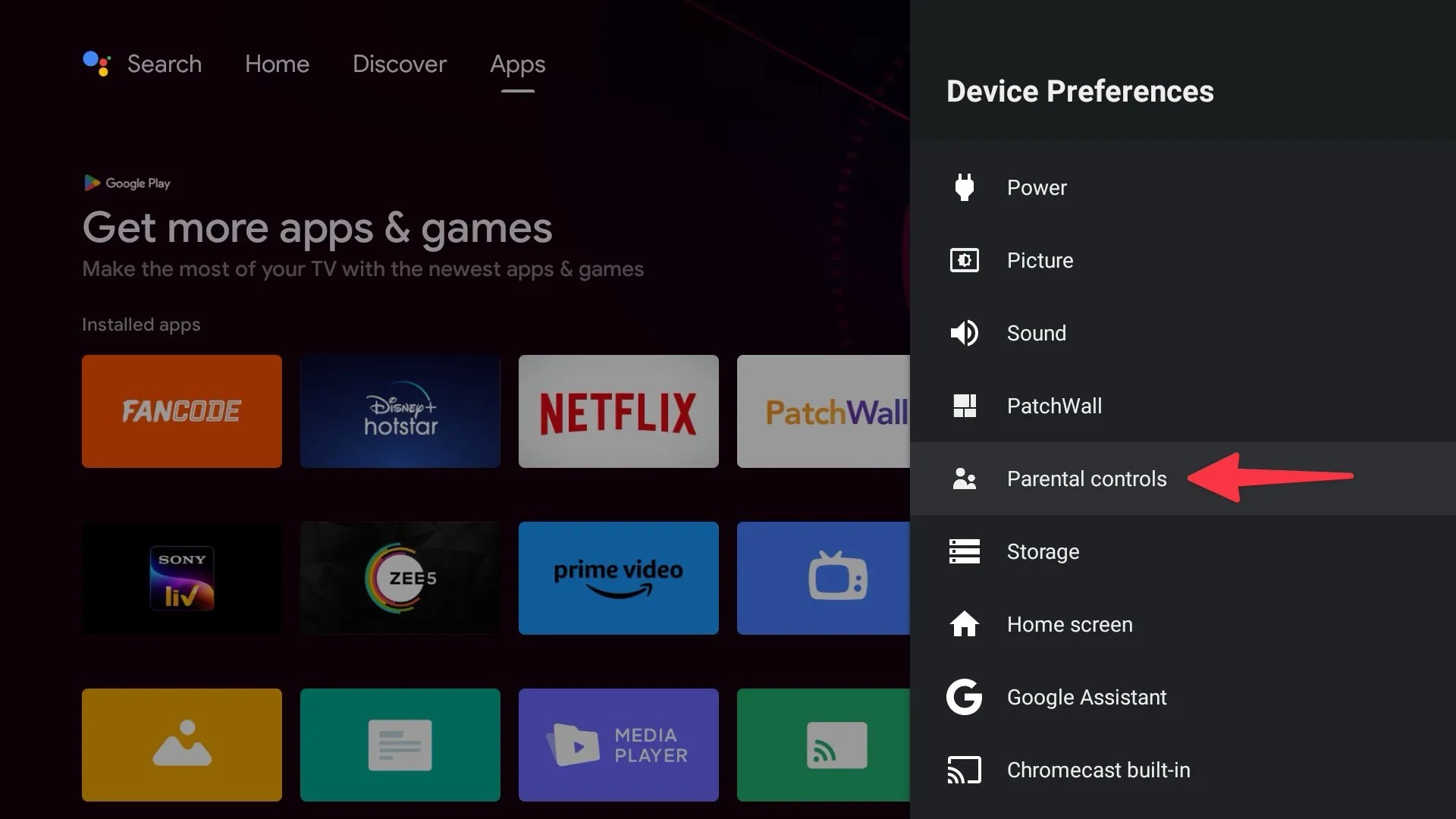Switch to the Home tab
This screenshot has width=1456, height=819.
click(x=277, y=64)
